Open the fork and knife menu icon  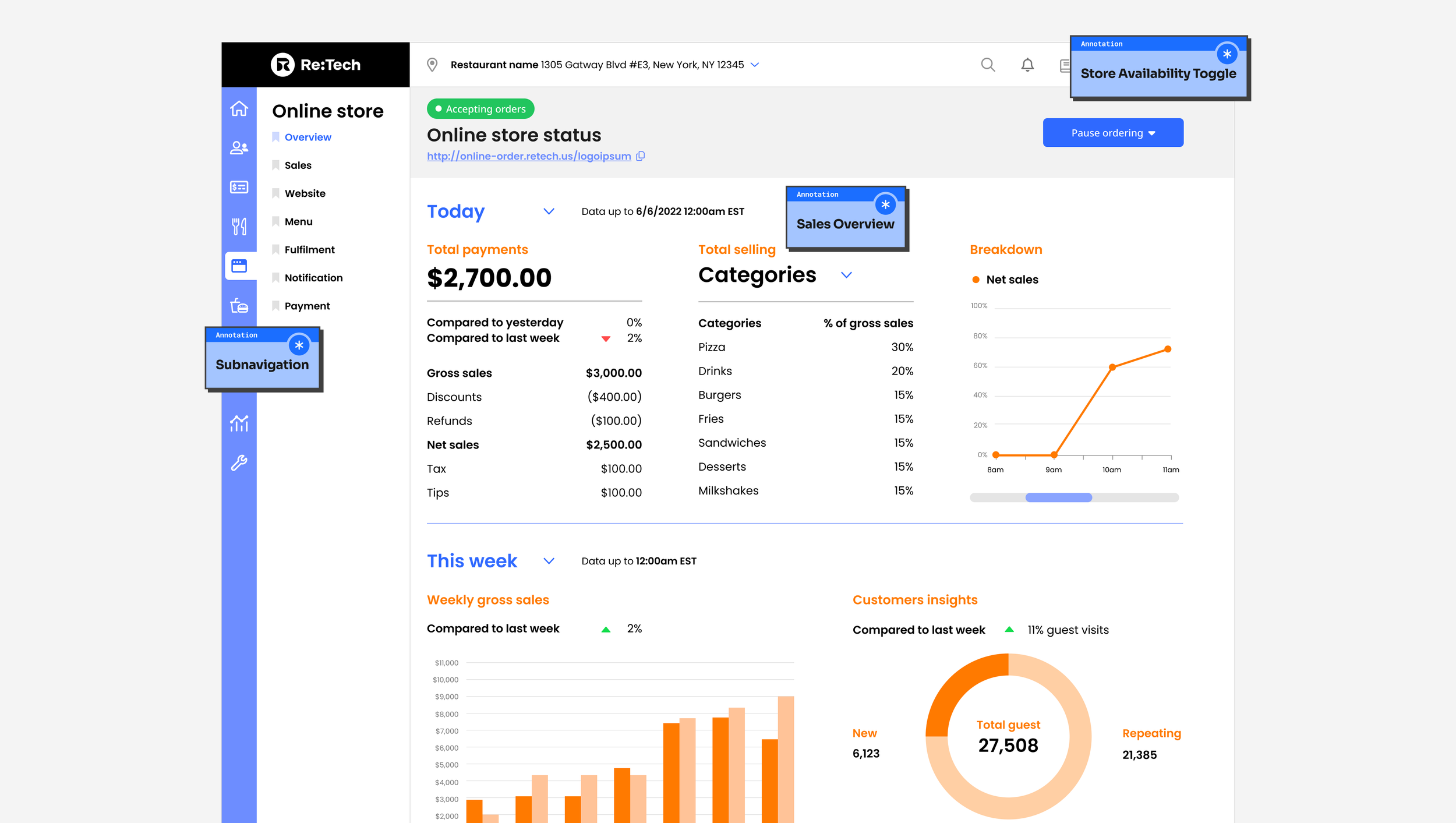coord(239,226)
